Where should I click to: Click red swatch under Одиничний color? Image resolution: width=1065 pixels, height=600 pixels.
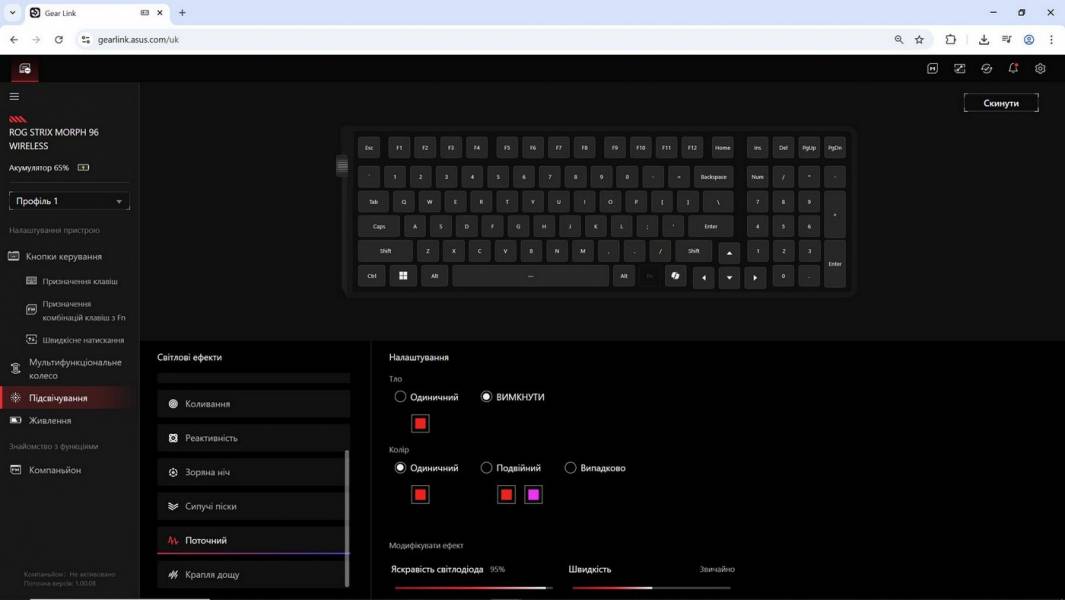point(420,495)
